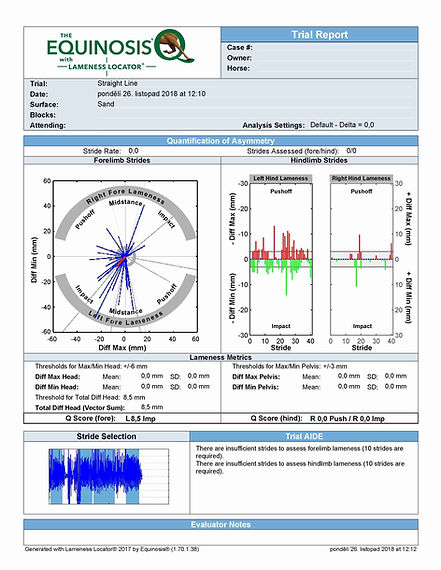
Task: Click the Forelimb Strides heading
Action: (122, 160)
